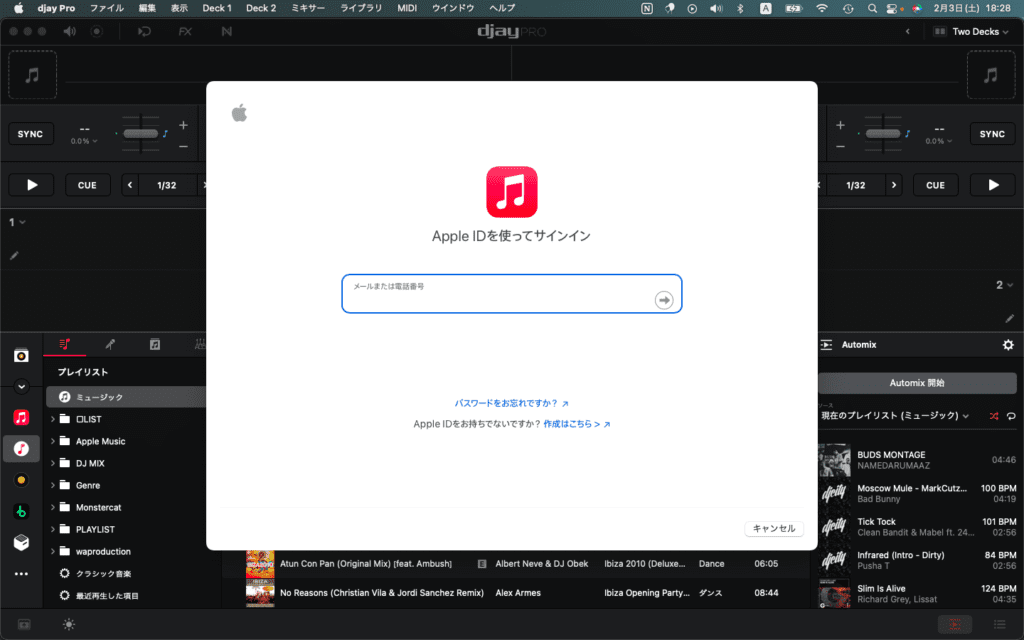
Task: Expand the OLIST playlist folder
Action: point(53,419)
